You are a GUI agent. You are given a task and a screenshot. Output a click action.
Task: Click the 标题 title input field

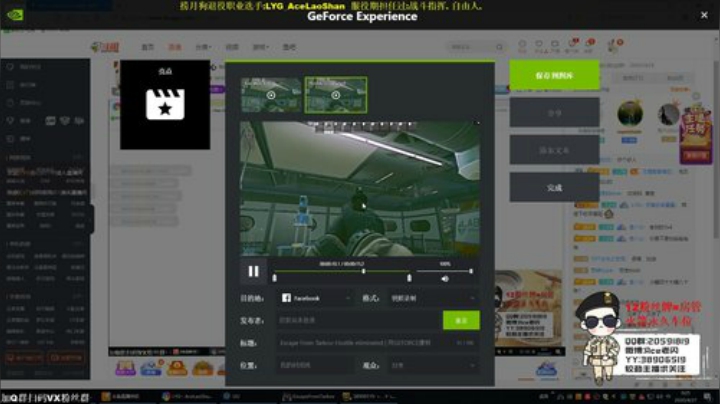pos(377,343)
